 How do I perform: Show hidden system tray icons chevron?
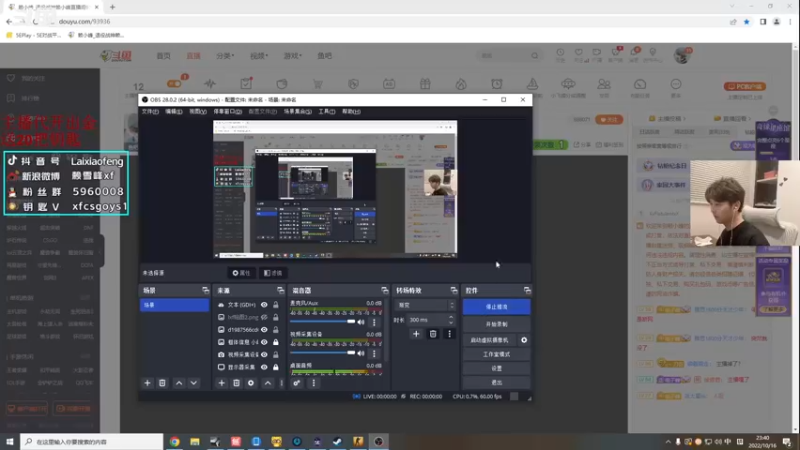[668, 442]
